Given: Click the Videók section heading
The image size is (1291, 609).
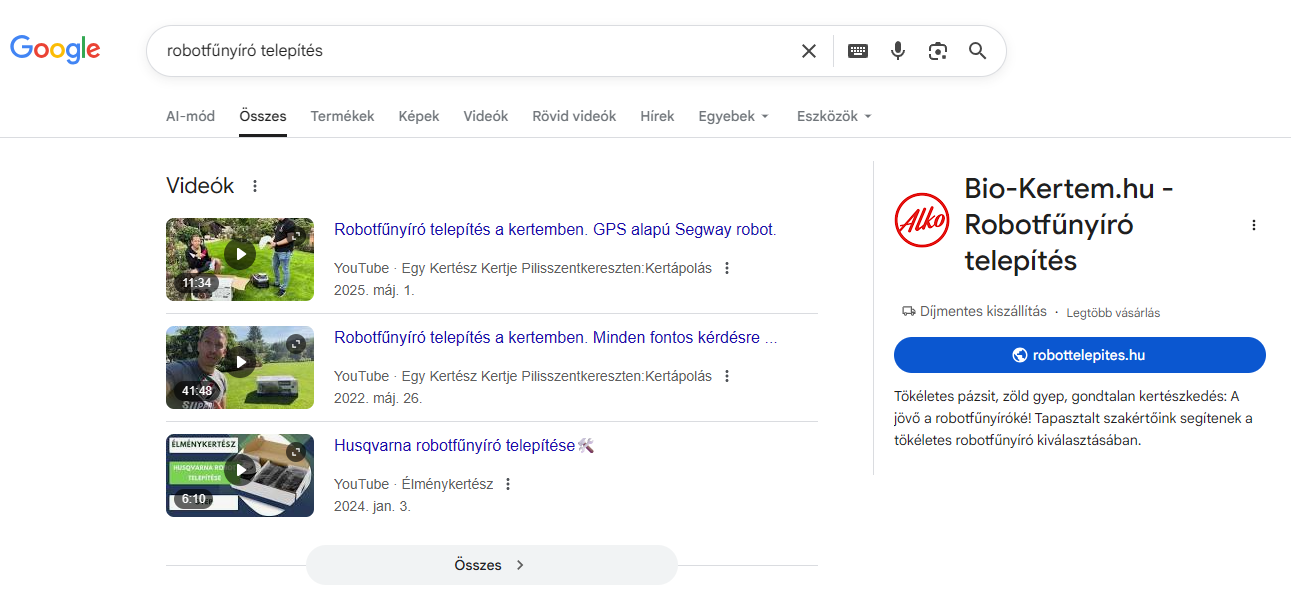Looking at the screenshot, I should [200, 186].
